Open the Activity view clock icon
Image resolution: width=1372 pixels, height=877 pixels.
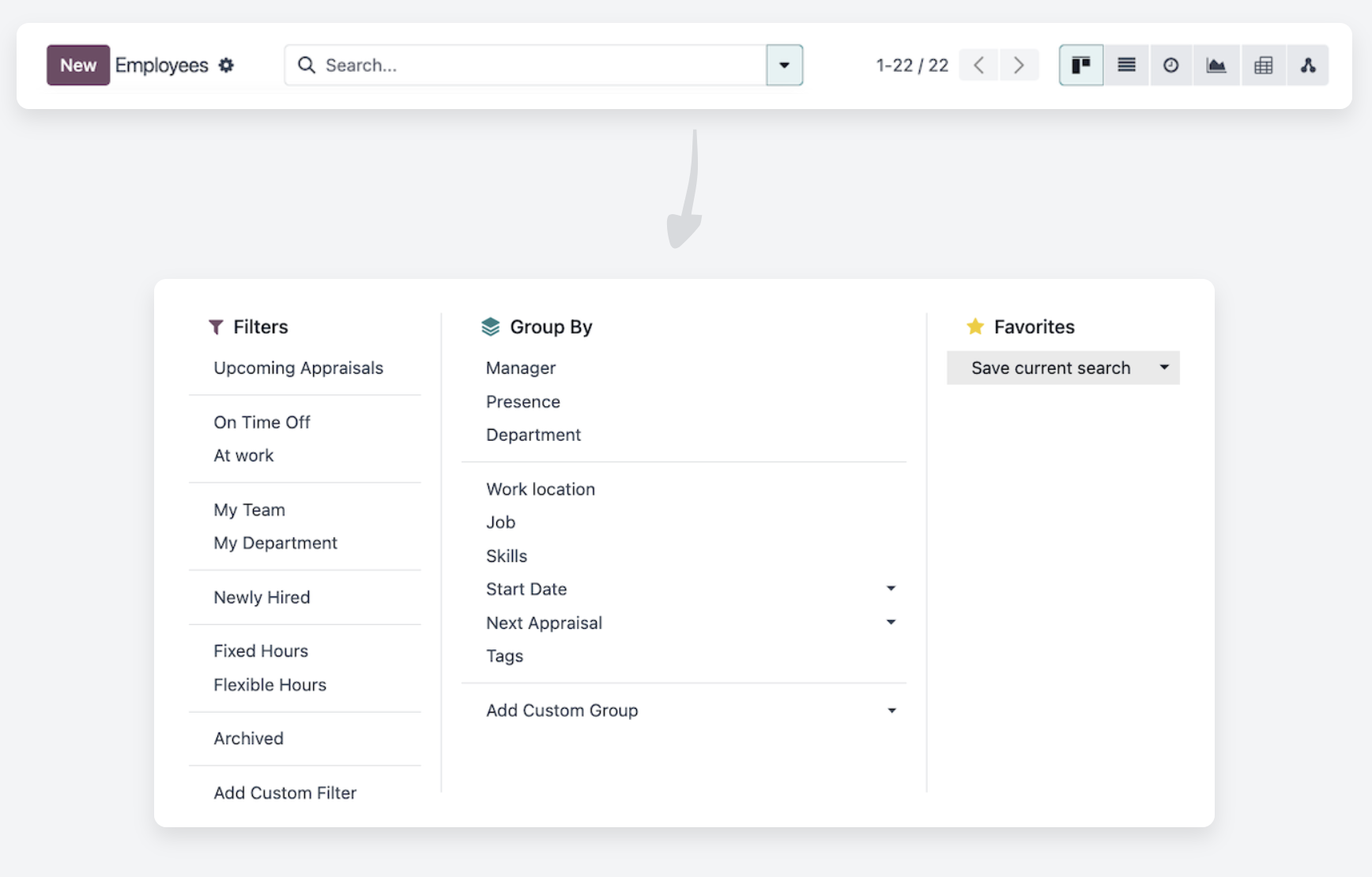(x=1170, y=66)
